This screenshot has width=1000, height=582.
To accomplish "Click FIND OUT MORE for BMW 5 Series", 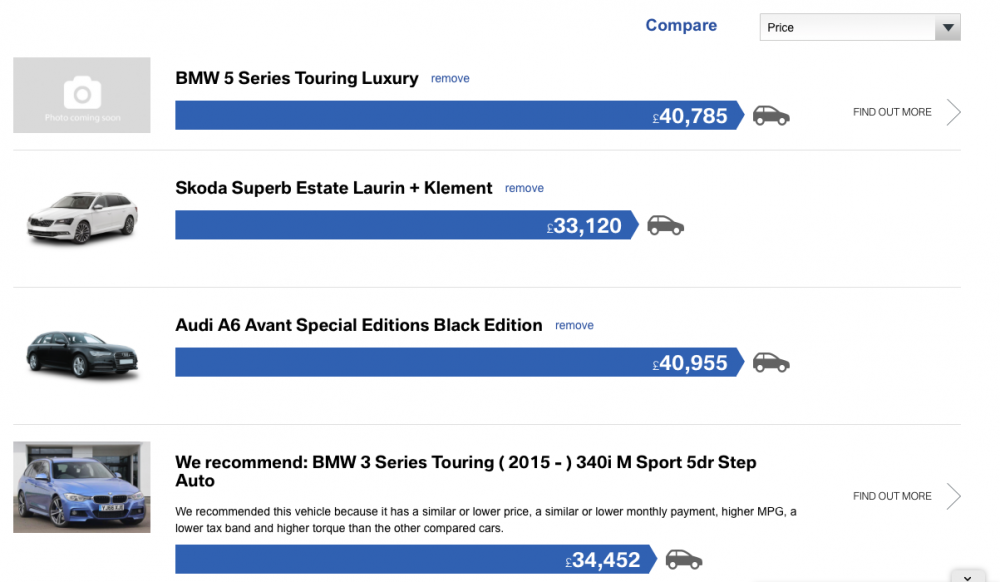I will point(892,112).
